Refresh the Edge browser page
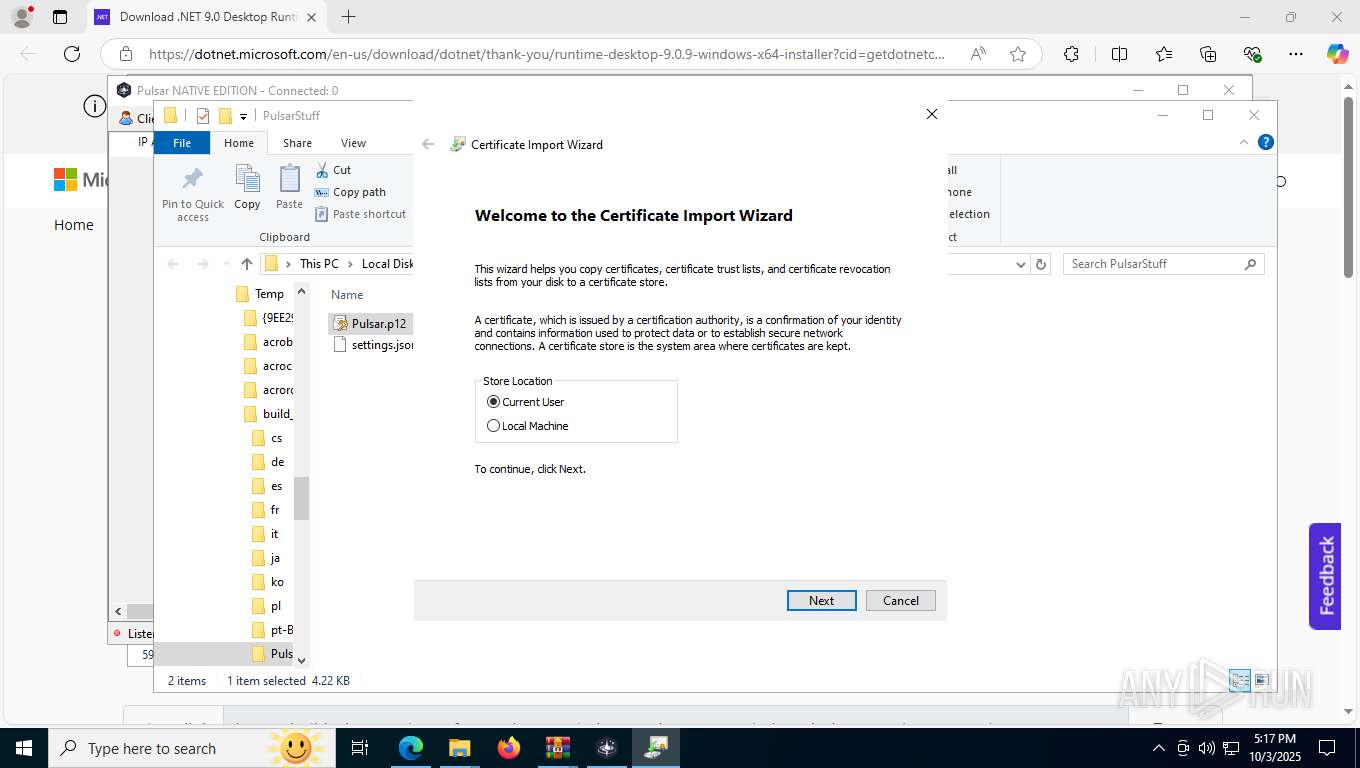 [x=71, y=54]
